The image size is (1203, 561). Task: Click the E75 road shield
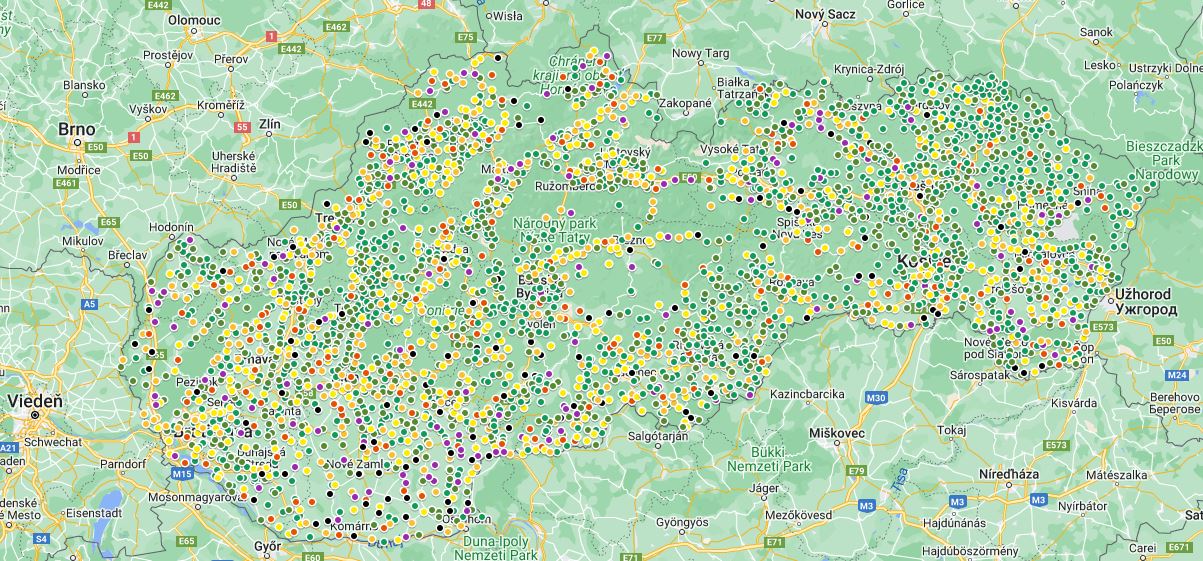tap(465, 37)
